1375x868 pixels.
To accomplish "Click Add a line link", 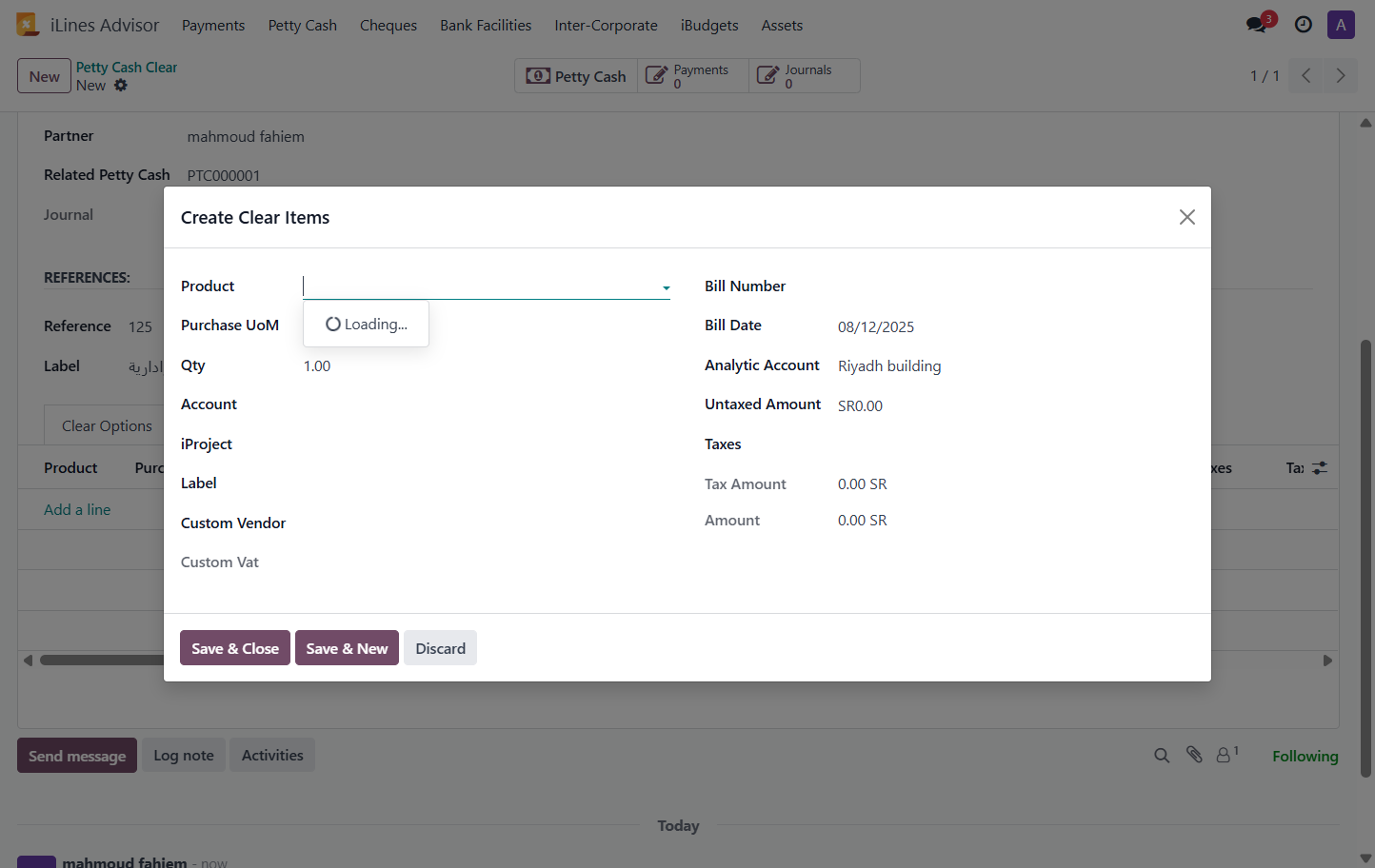I will point(77,510).
